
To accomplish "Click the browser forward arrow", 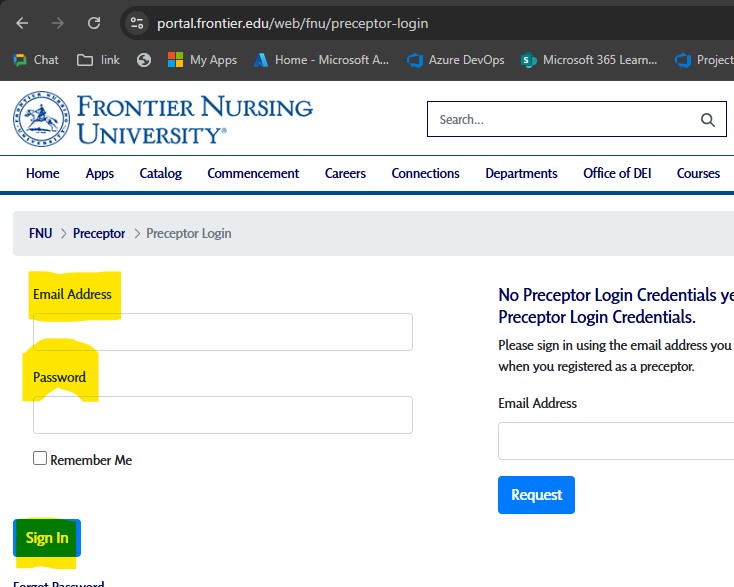I will point(58,23).
